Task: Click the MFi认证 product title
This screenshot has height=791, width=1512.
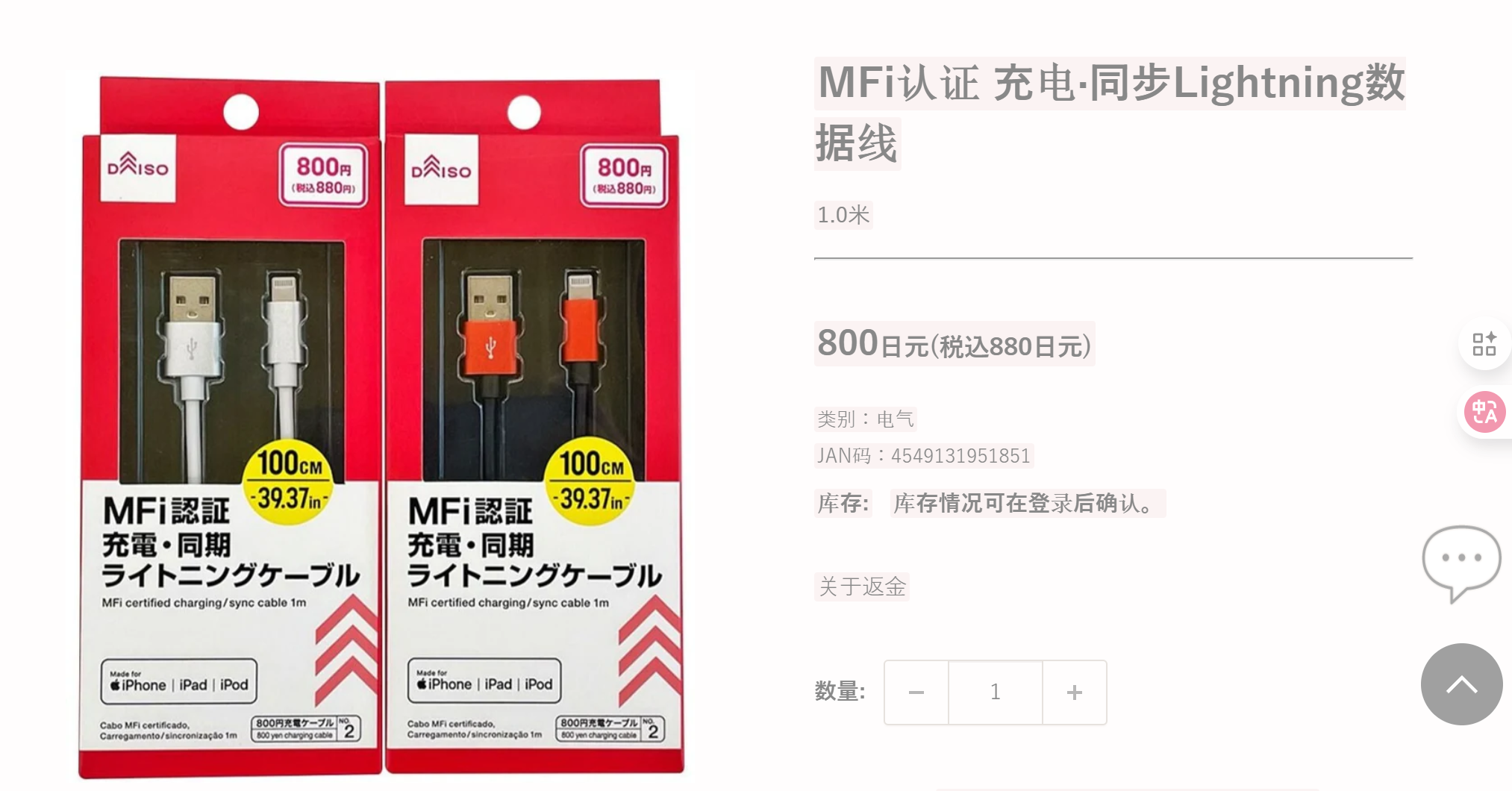Action: point(1110,113)
